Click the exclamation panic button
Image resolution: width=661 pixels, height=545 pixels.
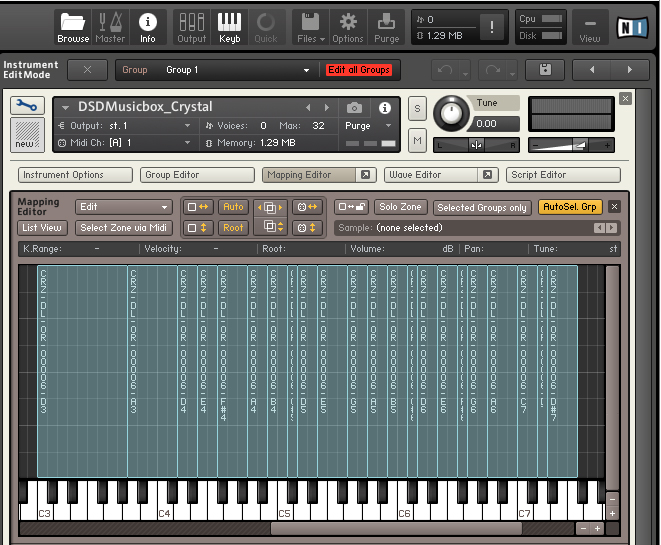point(492,27)
